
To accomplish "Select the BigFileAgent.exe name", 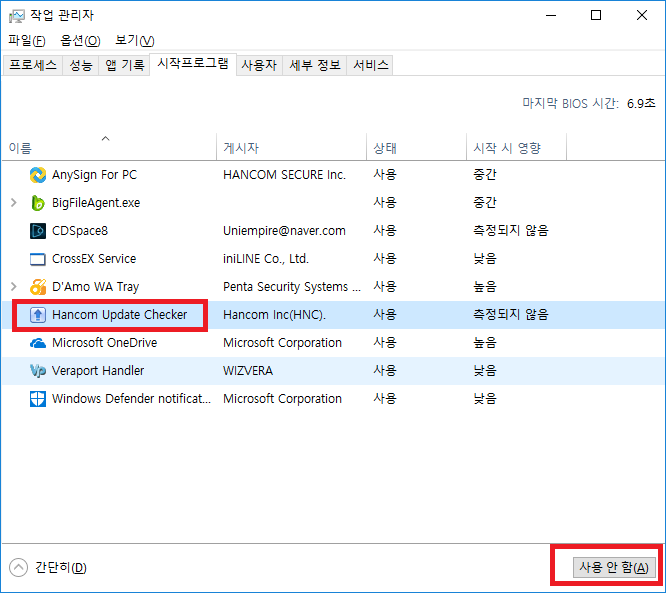I will (x=96, y=203).
